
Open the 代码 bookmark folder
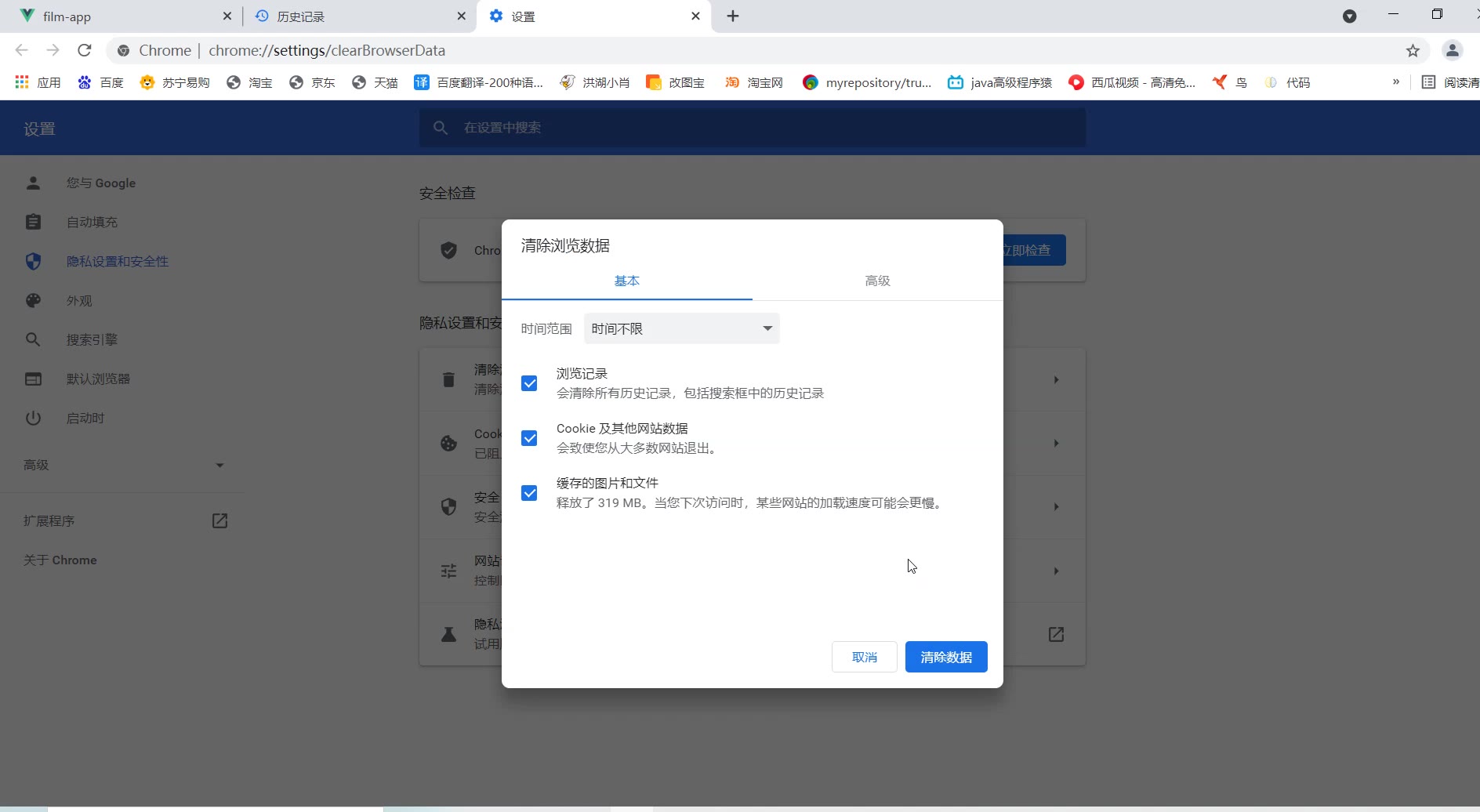[1286, 82]
